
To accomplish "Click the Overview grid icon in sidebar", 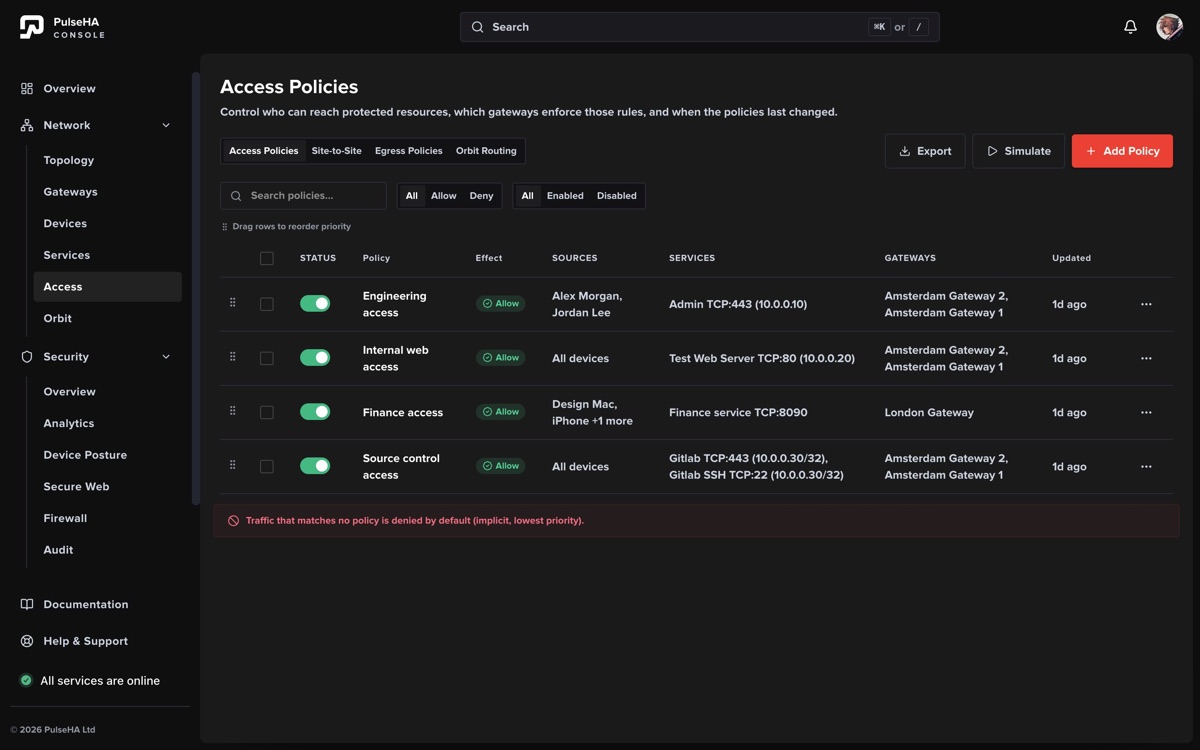I will tap(27, 89).
